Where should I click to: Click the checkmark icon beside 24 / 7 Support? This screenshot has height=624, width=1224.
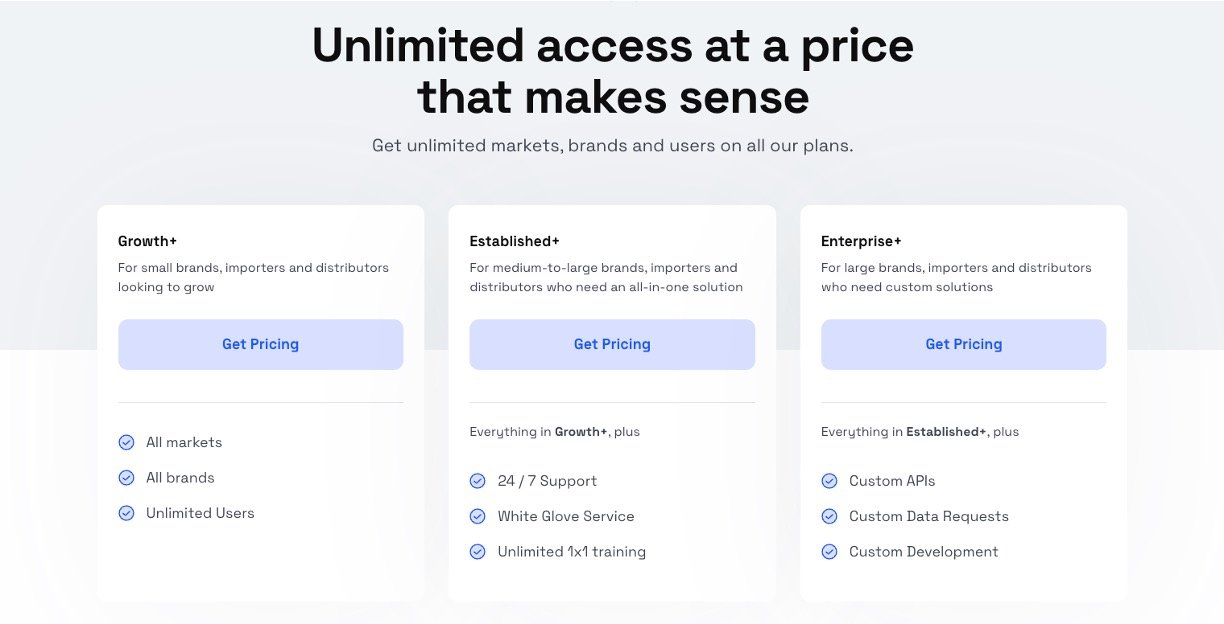tap(478, 481)
